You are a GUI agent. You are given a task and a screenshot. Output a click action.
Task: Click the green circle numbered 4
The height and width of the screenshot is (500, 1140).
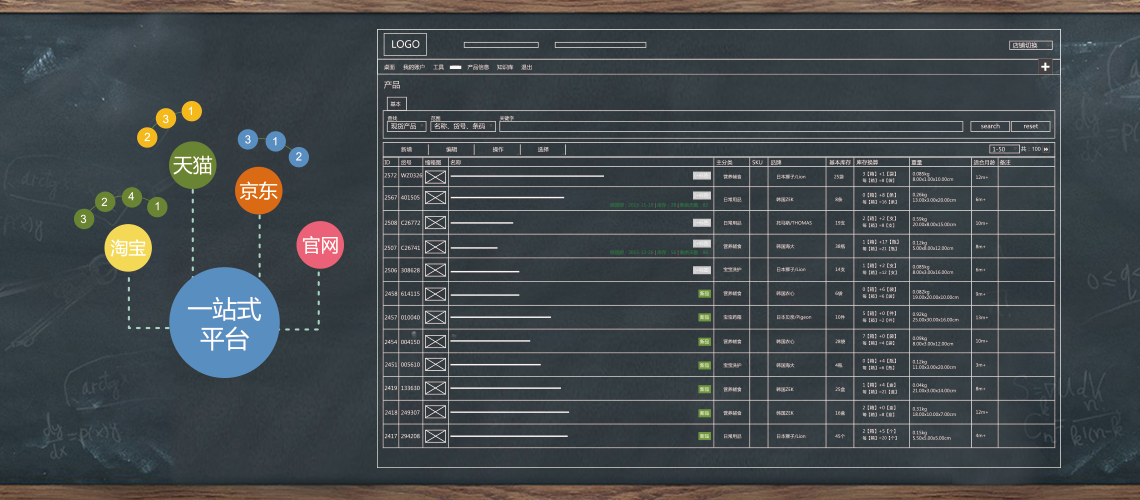[131, 196]
